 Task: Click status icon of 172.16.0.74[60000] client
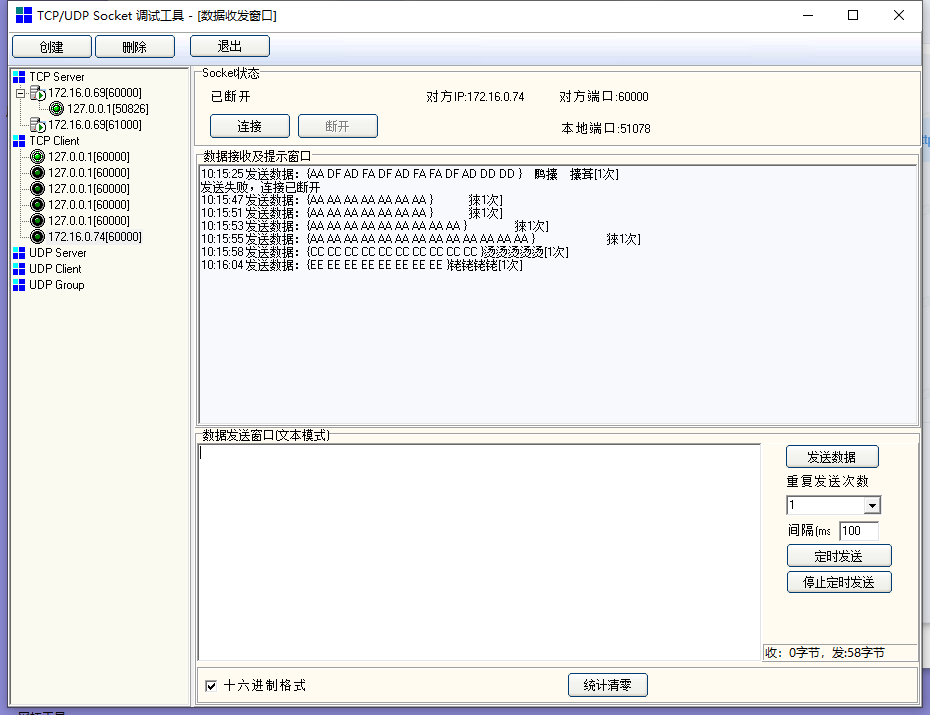[x=38, y=237]
